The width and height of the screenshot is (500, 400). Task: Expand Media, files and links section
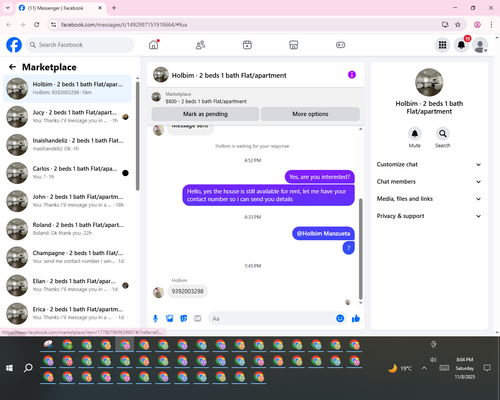point(429,199)
